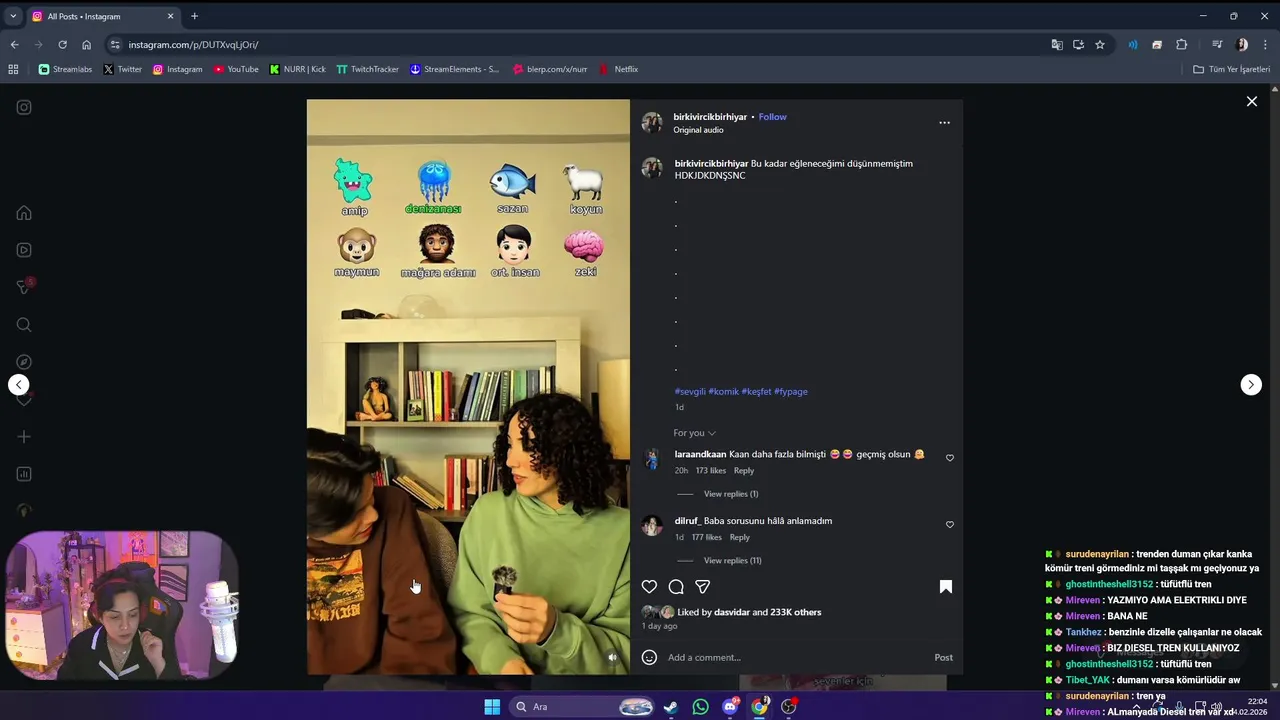Click the post video

coord(468,387)
